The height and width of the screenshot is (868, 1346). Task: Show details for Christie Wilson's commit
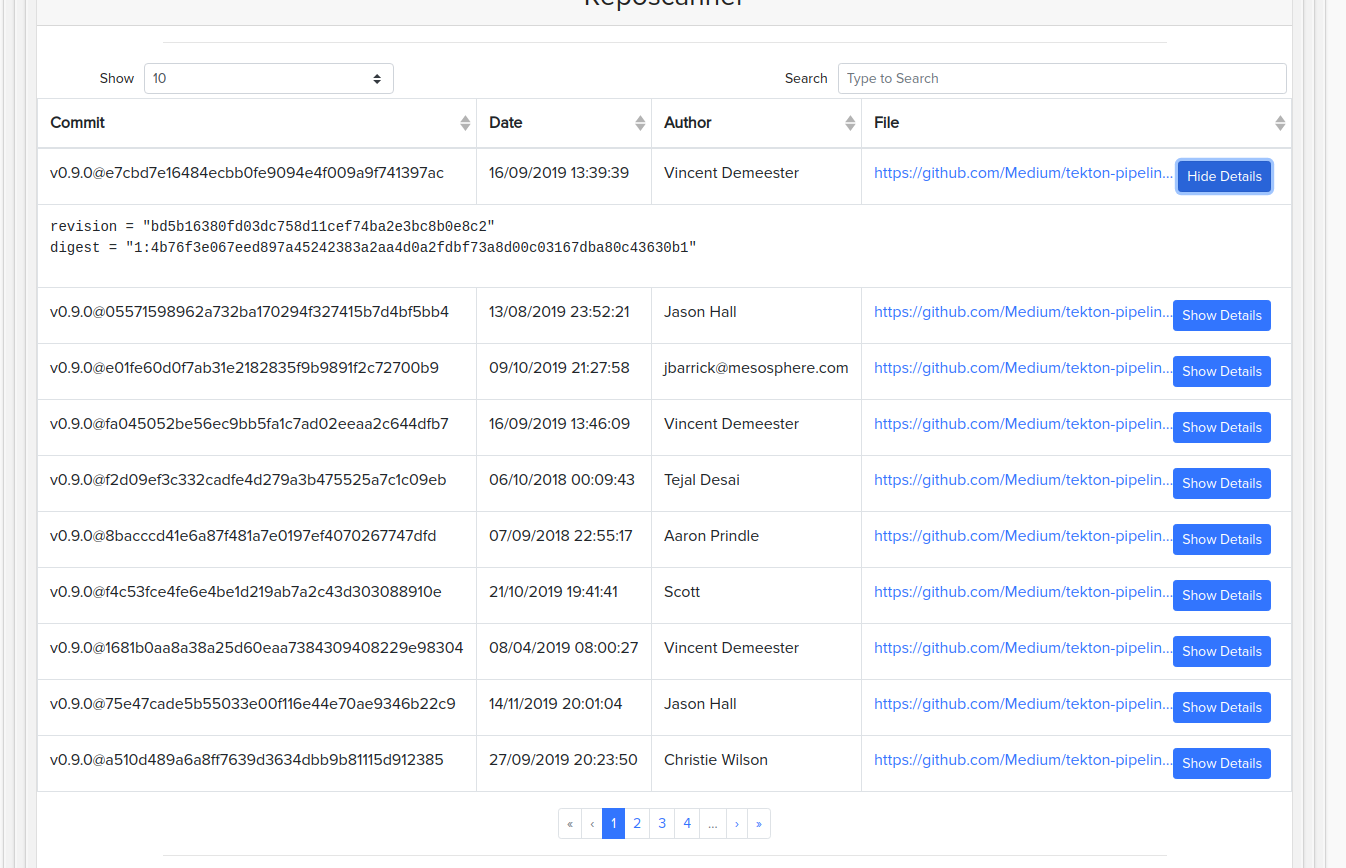tap(1221, 763)
